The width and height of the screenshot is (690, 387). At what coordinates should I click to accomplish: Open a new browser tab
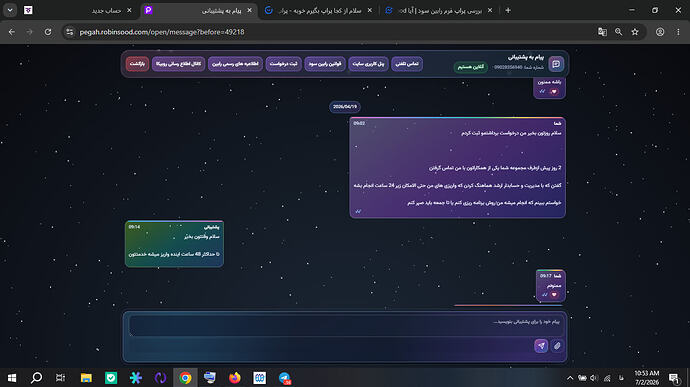point(508,10)
